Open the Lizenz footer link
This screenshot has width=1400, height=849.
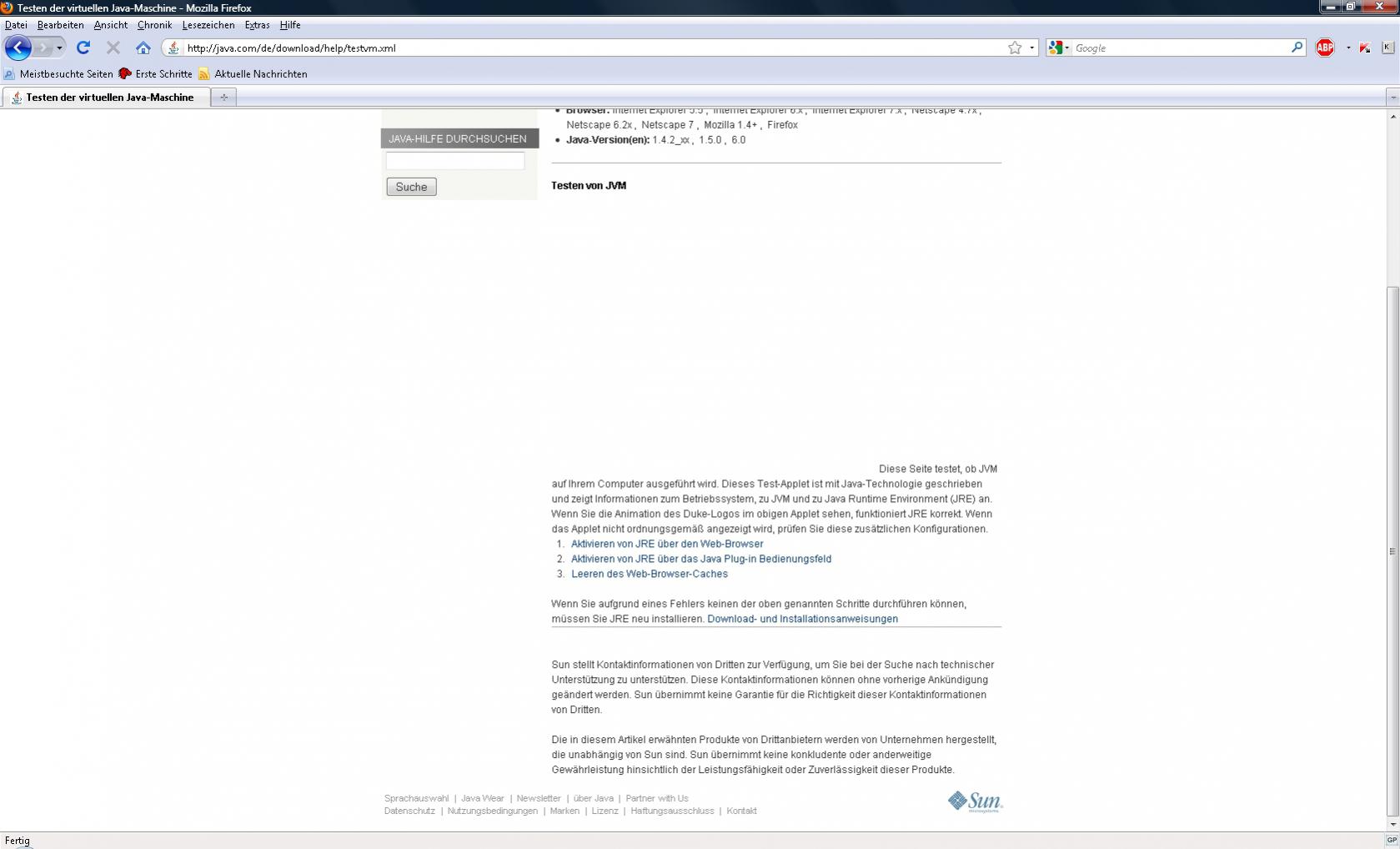pos(605,811)
